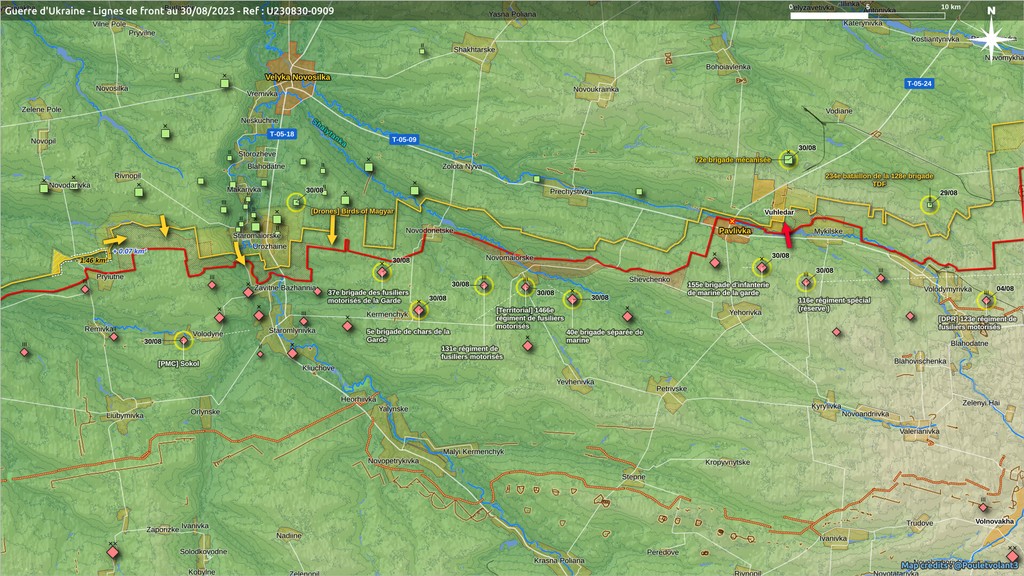Click the T-05-09 road shield
Screen dimensions: 1024x576
404,139
